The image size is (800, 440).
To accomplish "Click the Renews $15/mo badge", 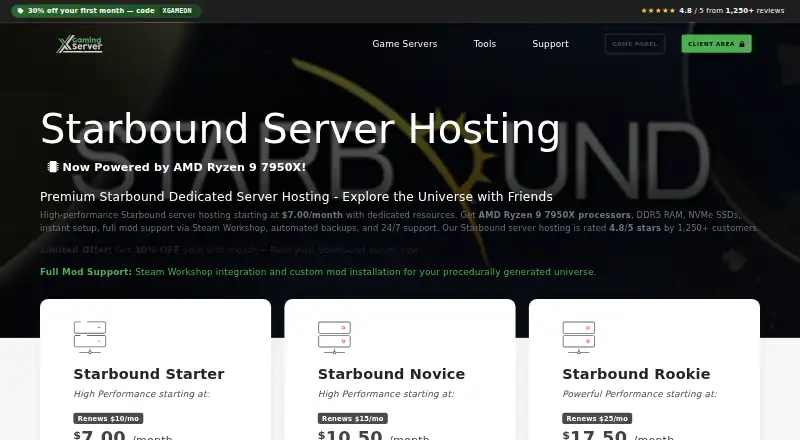I will coord(353,419).
